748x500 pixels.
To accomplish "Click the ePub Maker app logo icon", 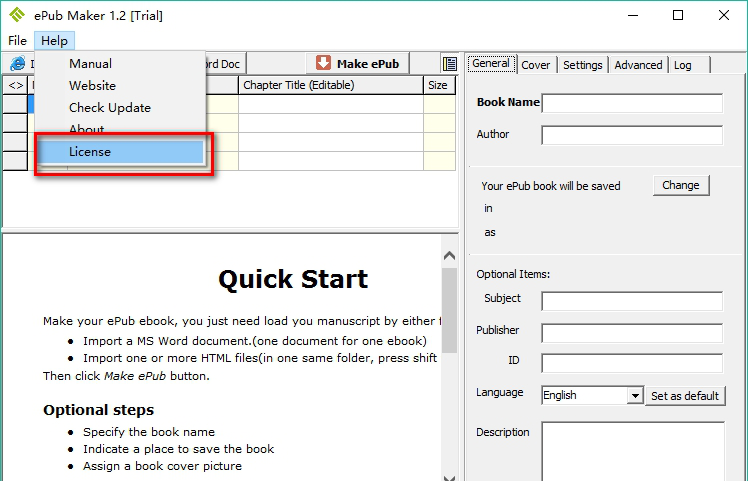I will click(17, 15).
